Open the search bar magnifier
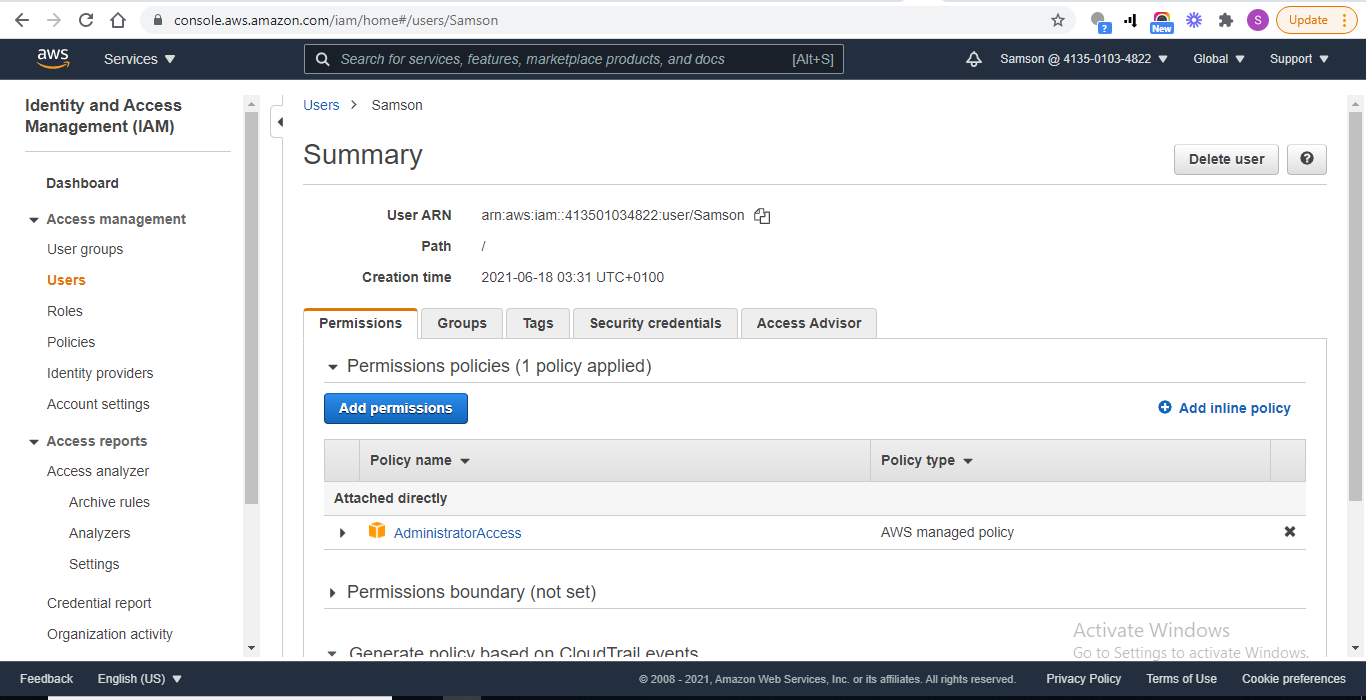The image size is (1366, 700). (322, 58)
